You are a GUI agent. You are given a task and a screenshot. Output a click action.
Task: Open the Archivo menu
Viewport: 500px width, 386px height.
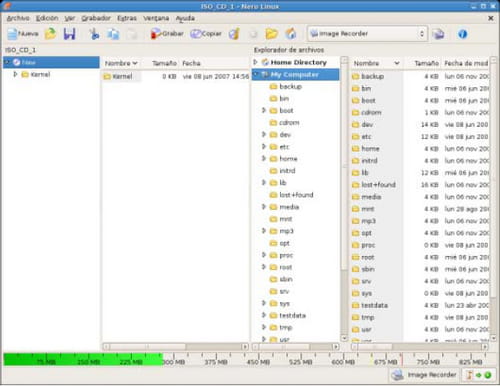click(x=18, y=18)
